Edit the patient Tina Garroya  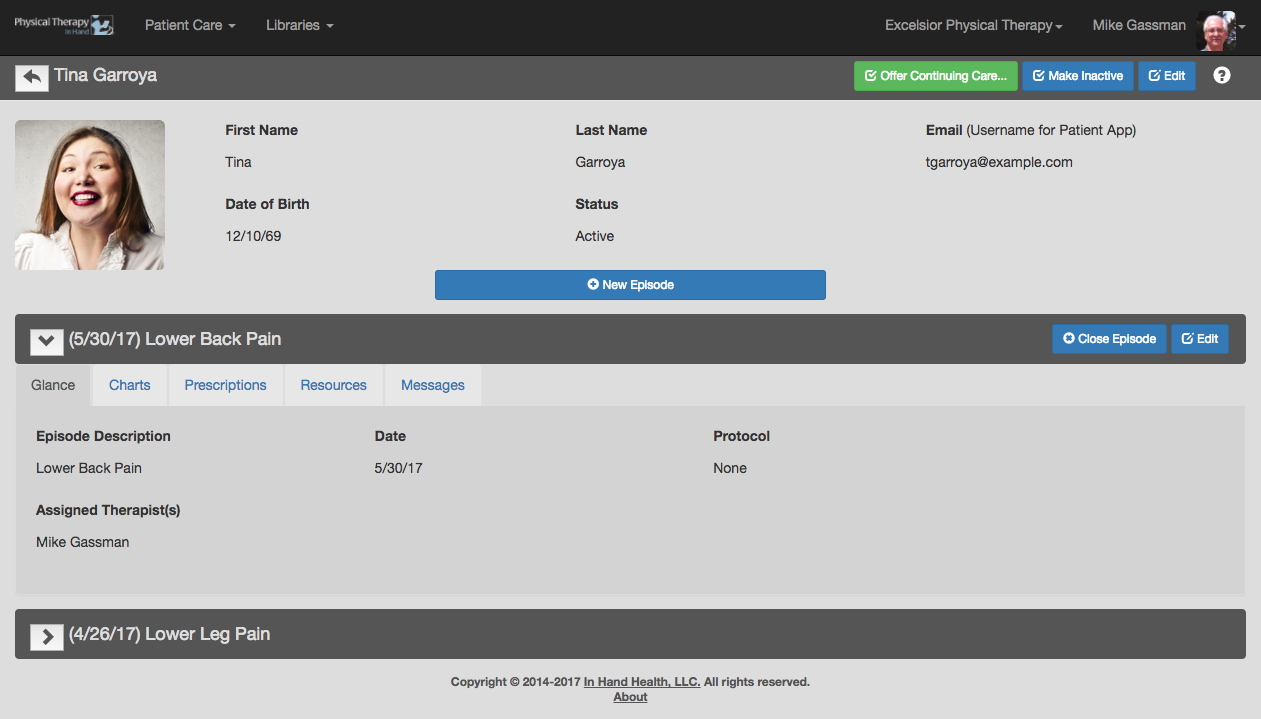coord(1167,76)
